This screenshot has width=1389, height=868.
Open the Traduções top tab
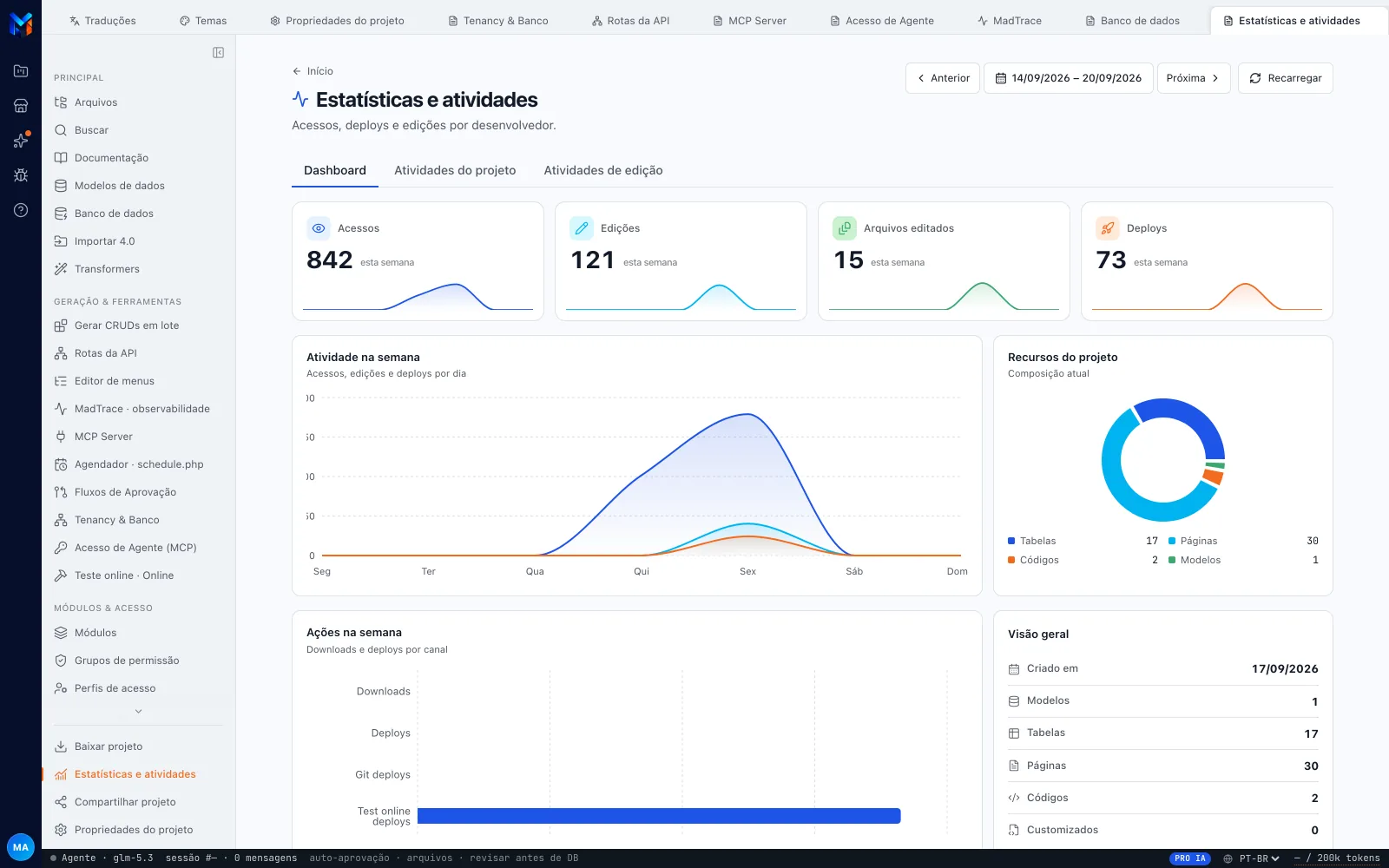pos(102,21)
